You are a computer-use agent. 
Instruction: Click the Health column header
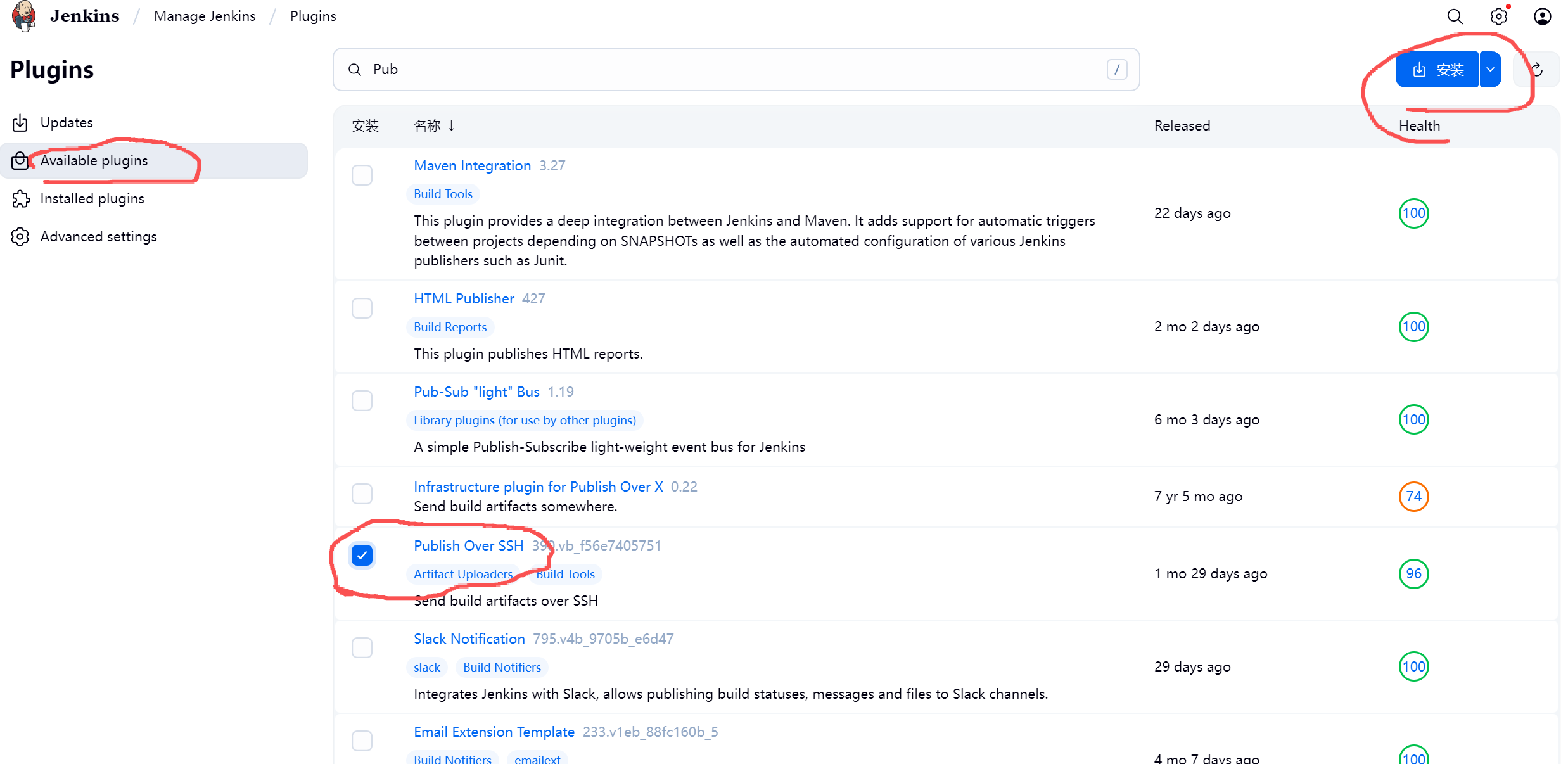(x=1419, y=126)
